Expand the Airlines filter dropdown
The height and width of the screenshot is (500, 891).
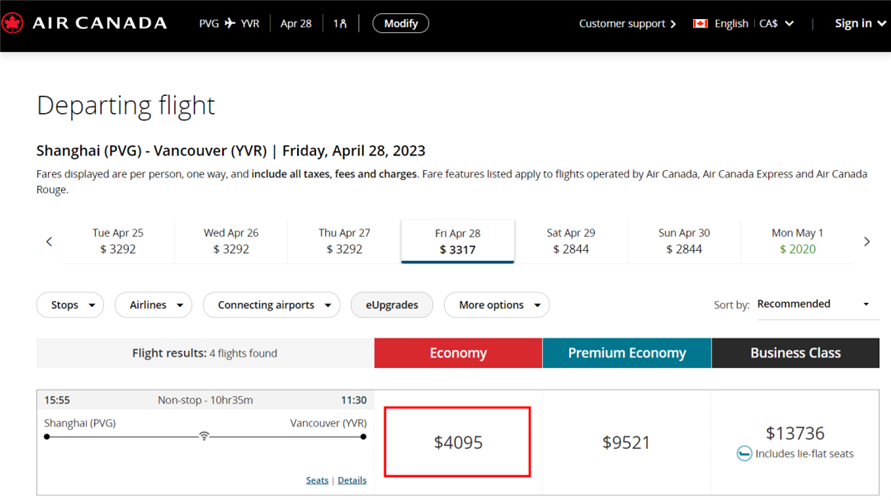[153, 305]
